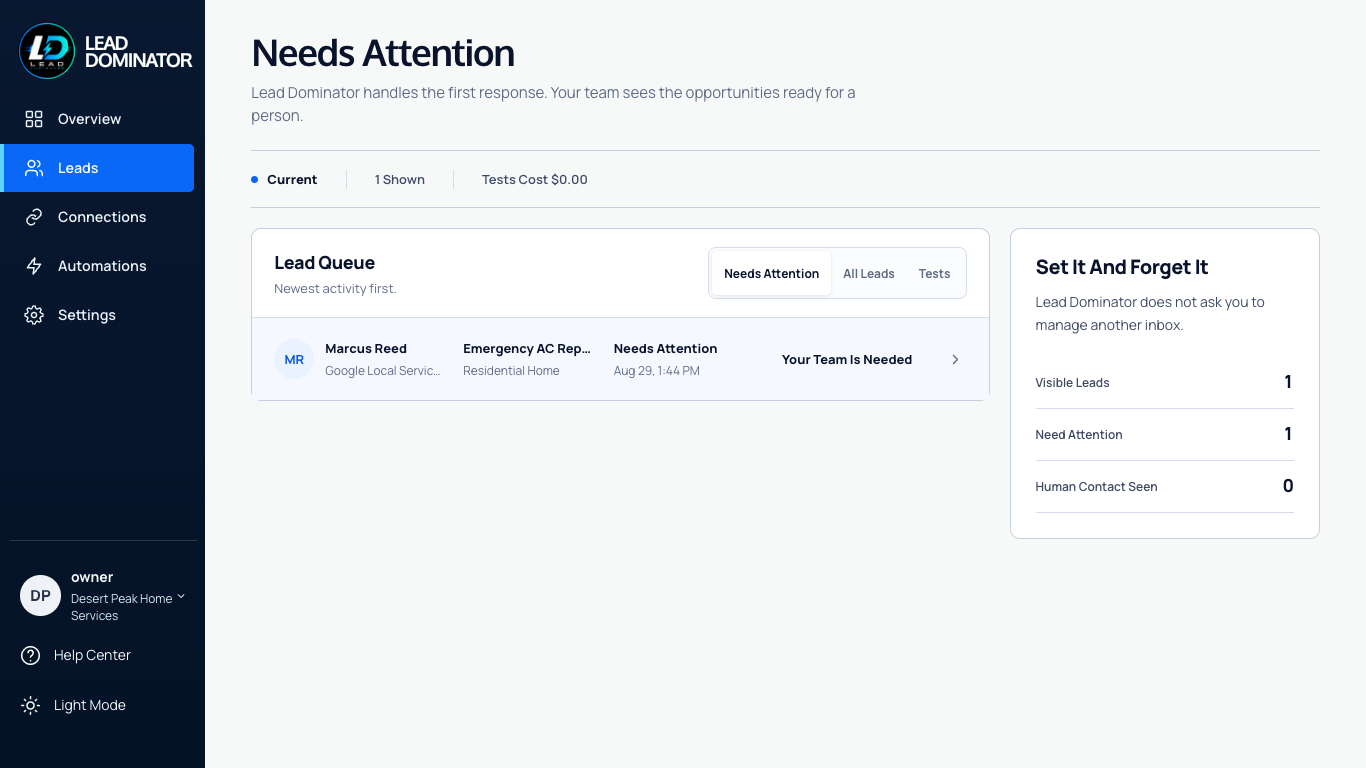Click the owner role label
The width and height of the screenshot is (1366, 768).
(92, 577)
